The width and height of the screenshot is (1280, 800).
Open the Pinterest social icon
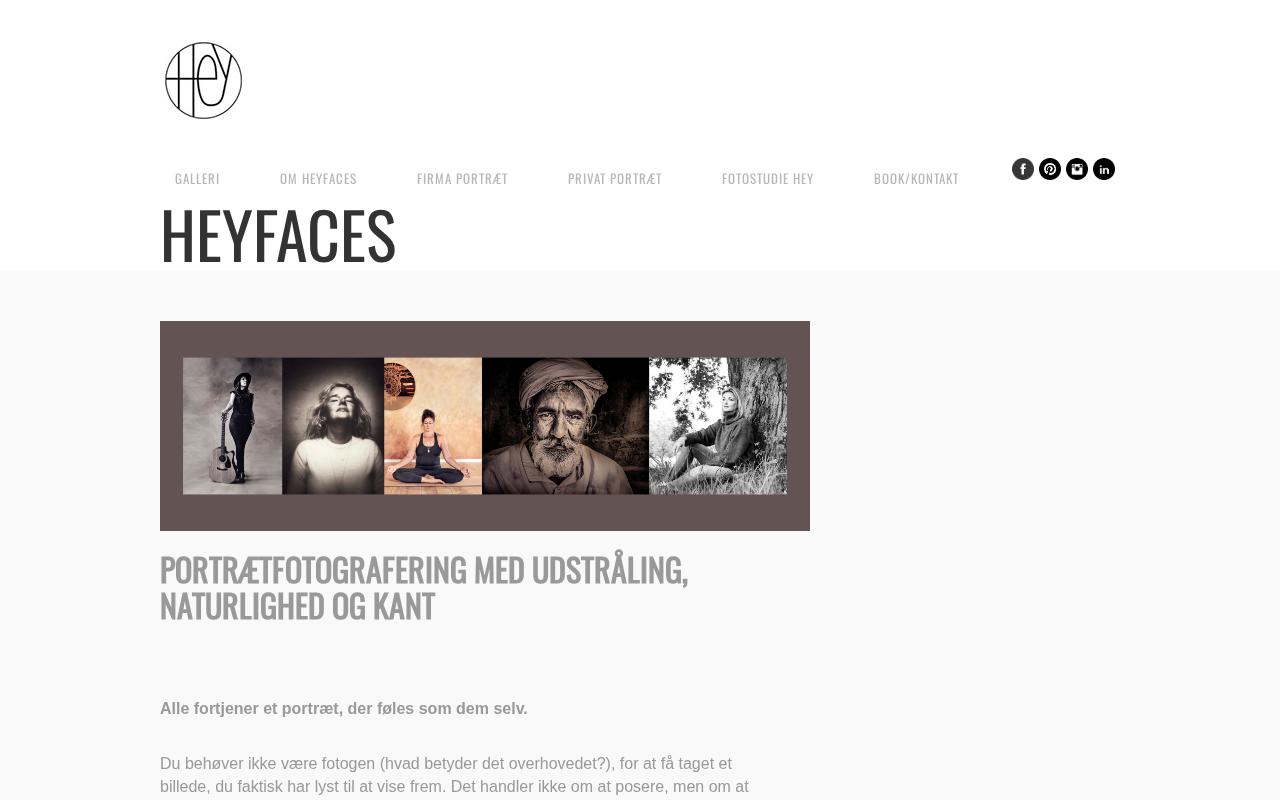pyautogui.click(x=1050, y=169)
